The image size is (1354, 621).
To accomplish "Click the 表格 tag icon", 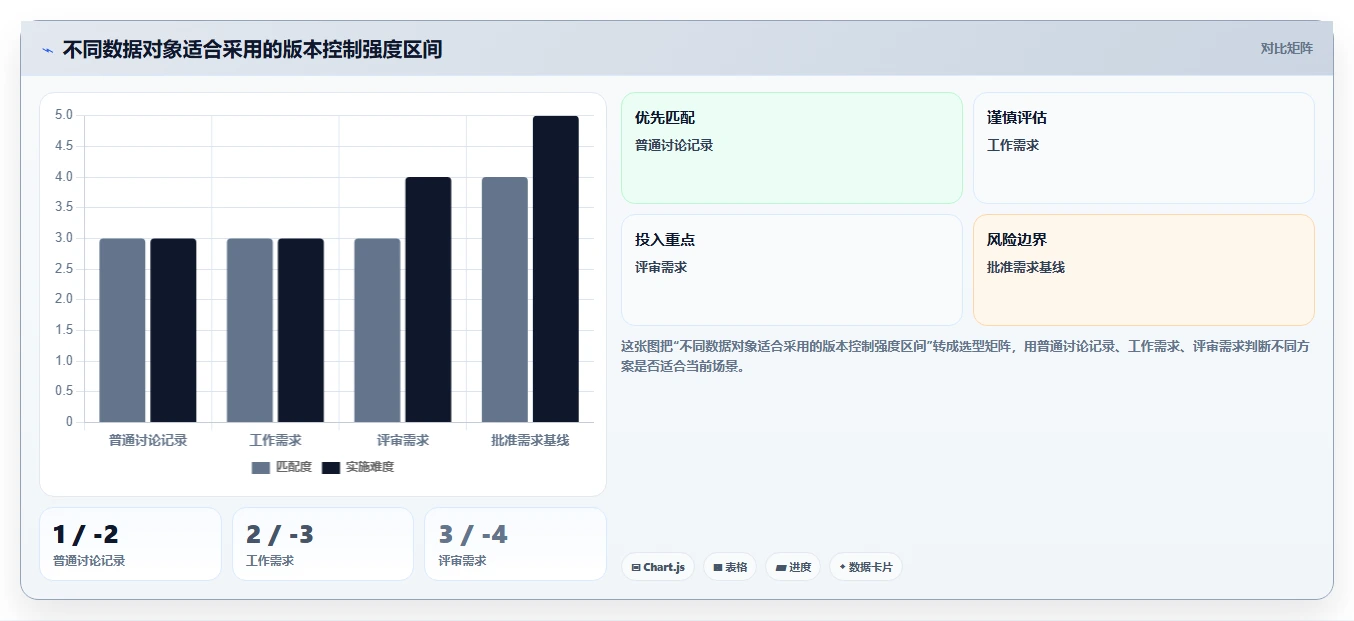I will 718,567.
